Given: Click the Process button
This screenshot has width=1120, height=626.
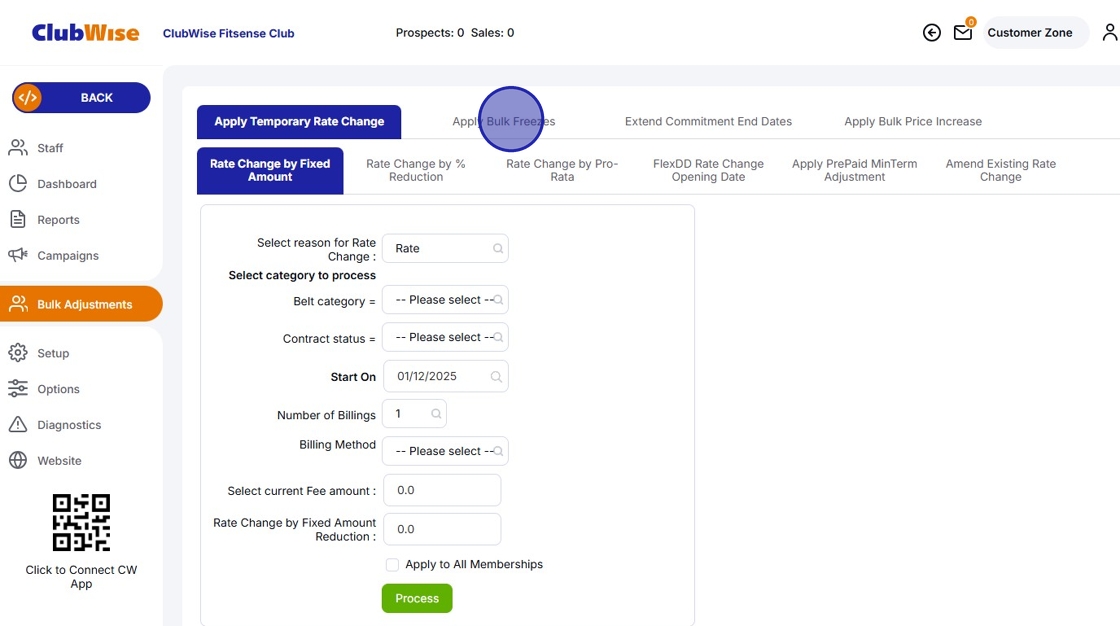Looking at the screenshot, I should (x=417, y=598).
